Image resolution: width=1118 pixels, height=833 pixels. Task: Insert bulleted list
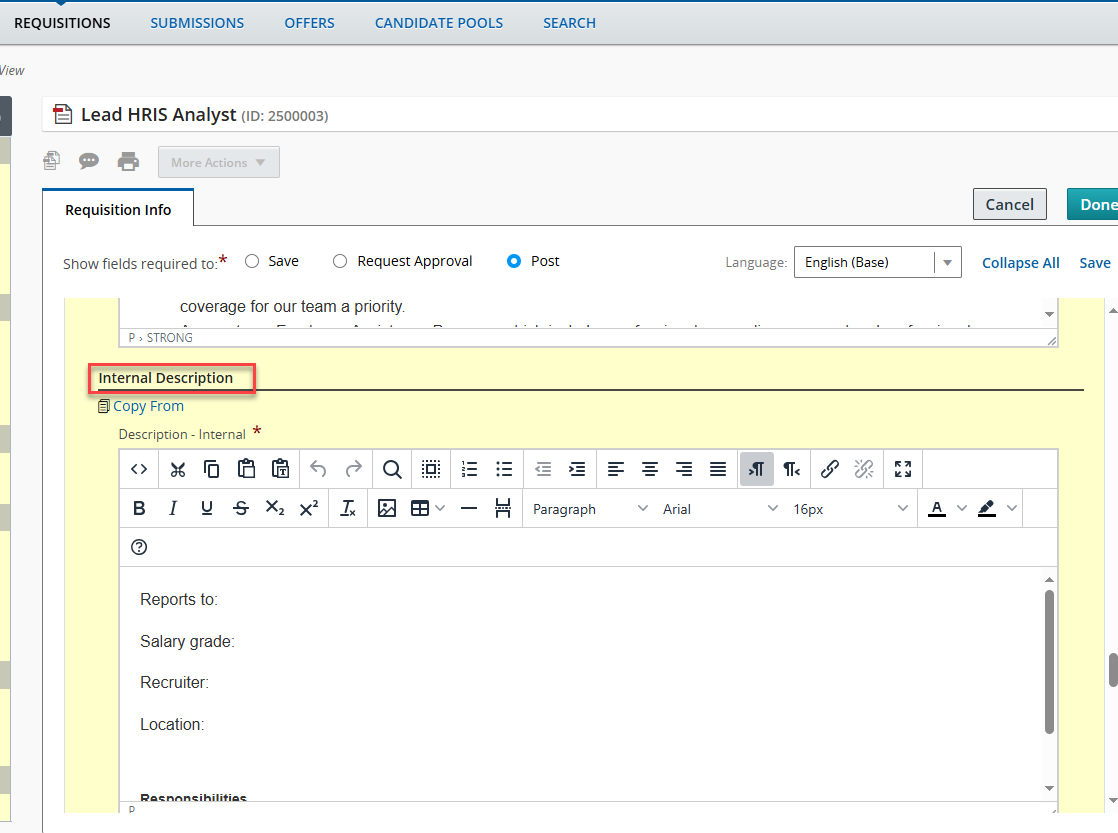coord(504,469)
